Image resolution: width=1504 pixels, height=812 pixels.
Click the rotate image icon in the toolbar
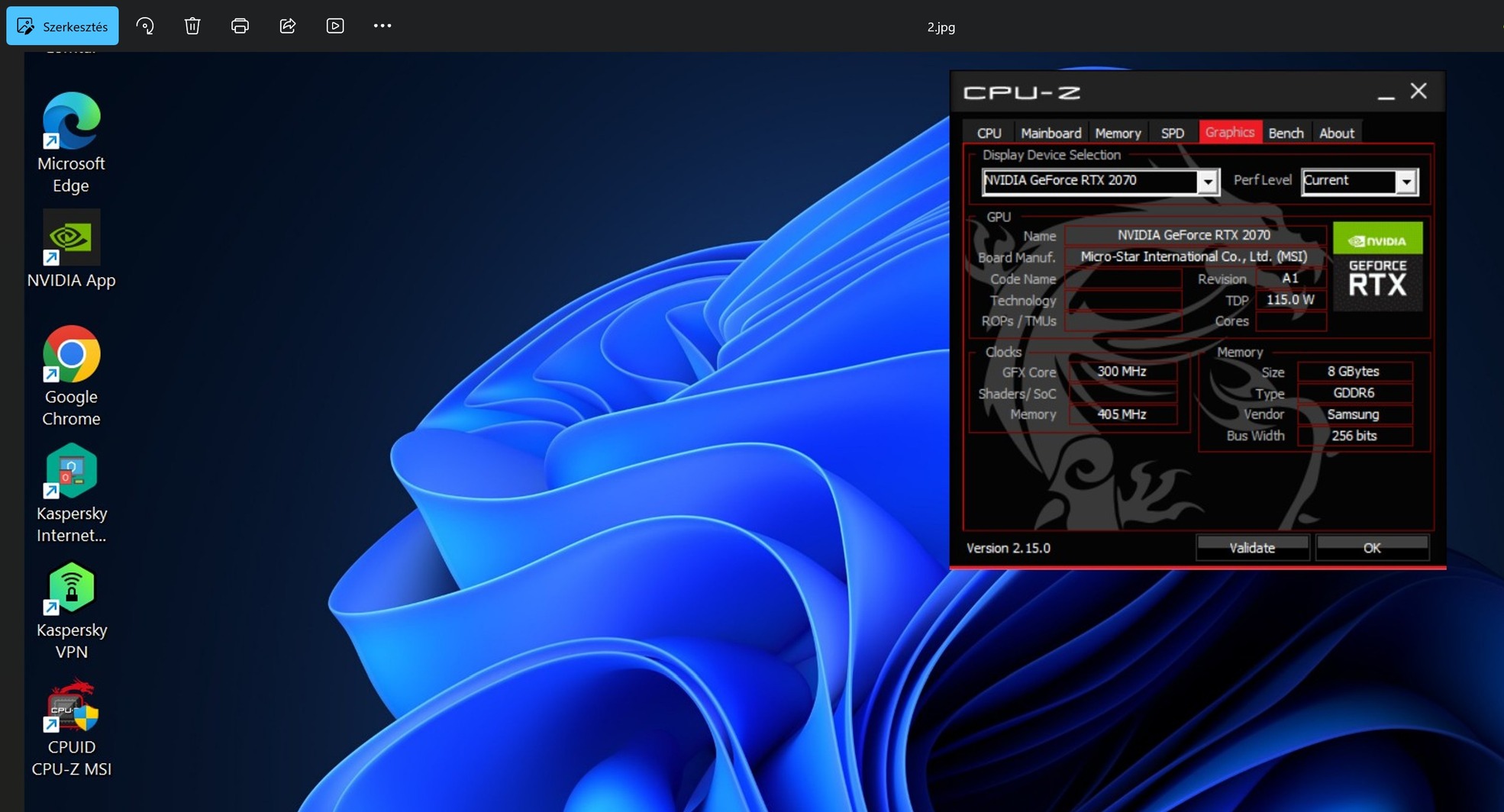(145, 26)
